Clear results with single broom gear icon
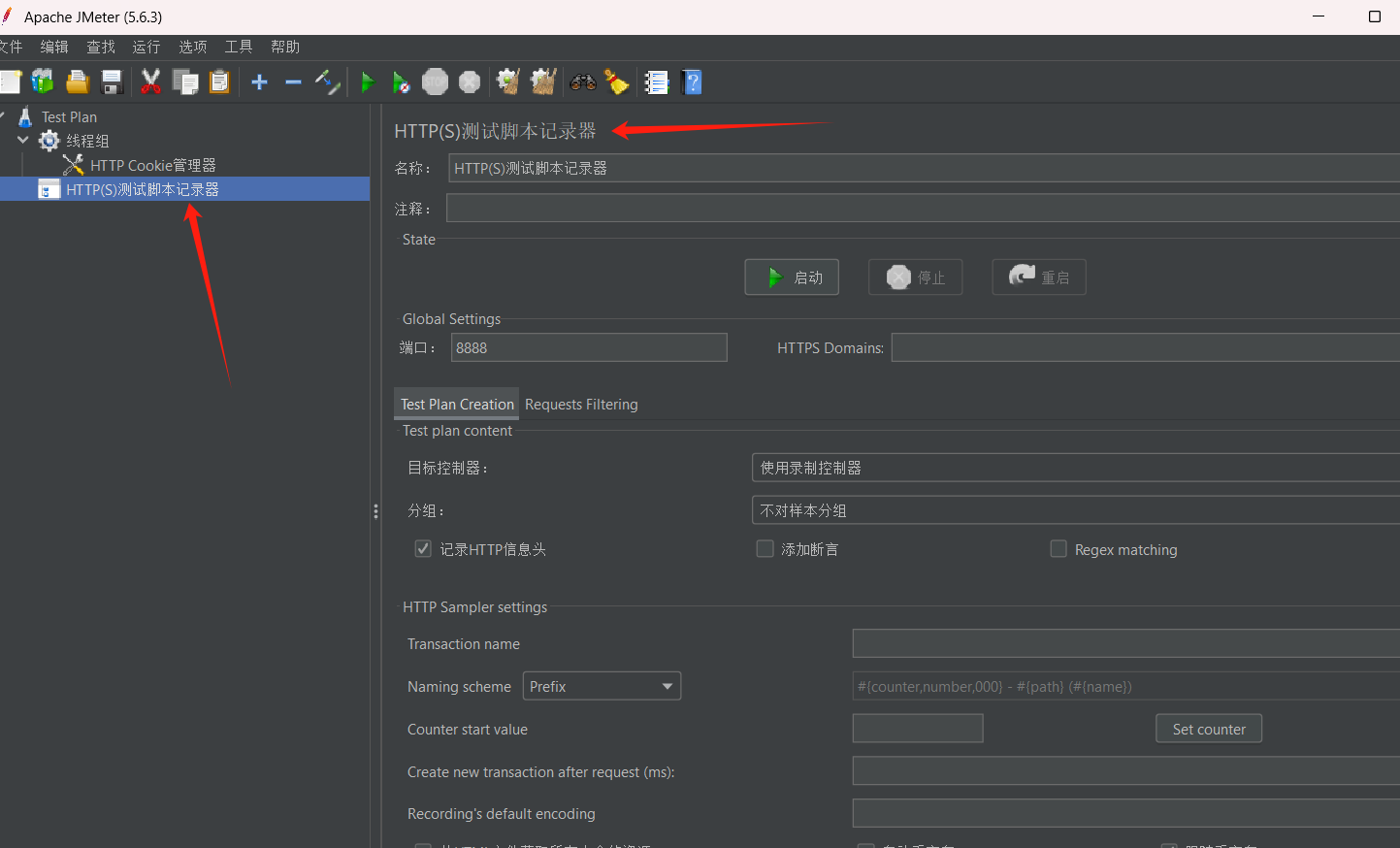The image size is (1400, 848). pyautogui.click(x=508, y=82)
